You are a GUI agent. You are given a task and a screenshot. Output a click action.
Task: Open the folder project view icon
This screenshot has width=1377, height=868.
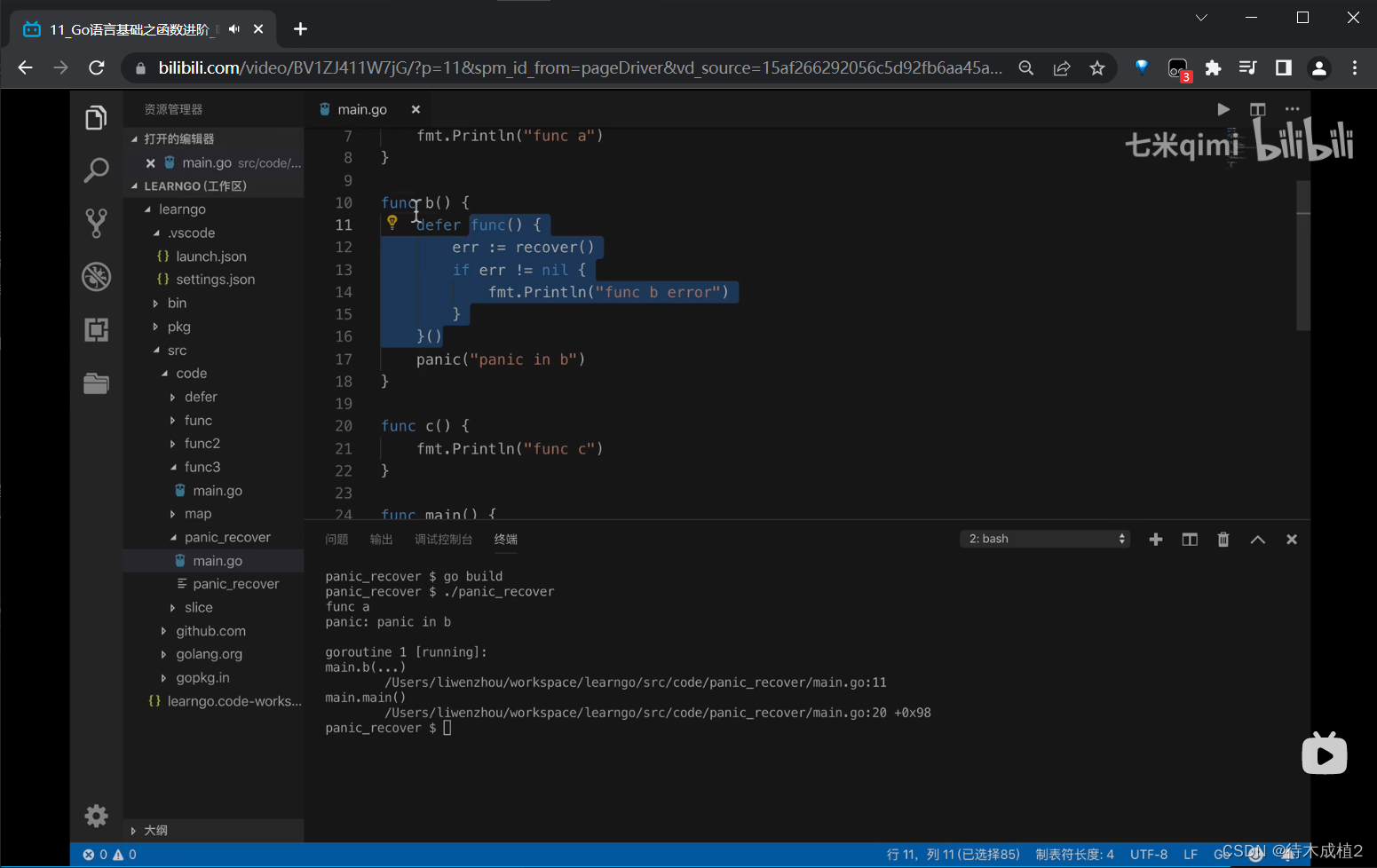click(96, 383)
